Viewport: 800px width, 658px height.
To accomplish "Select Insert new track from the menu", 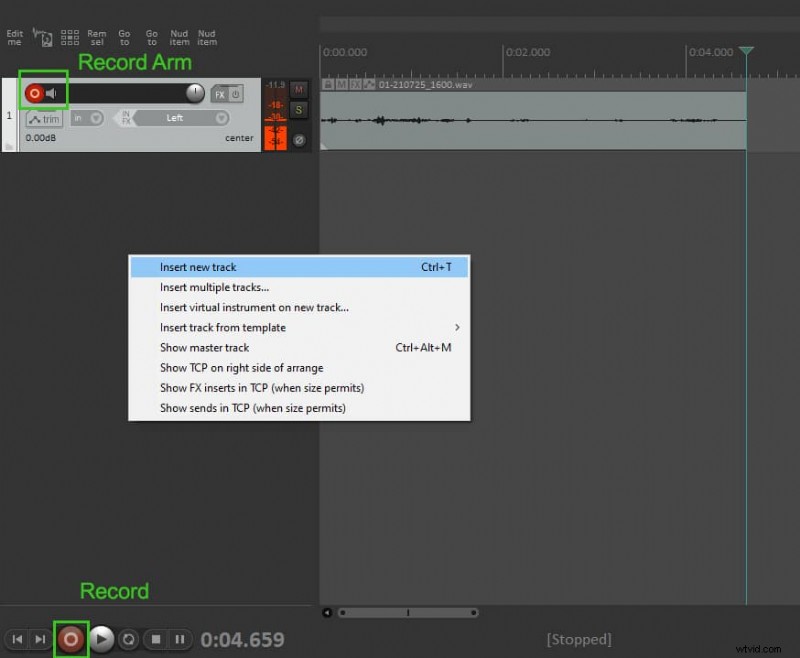I will point(198,267).
